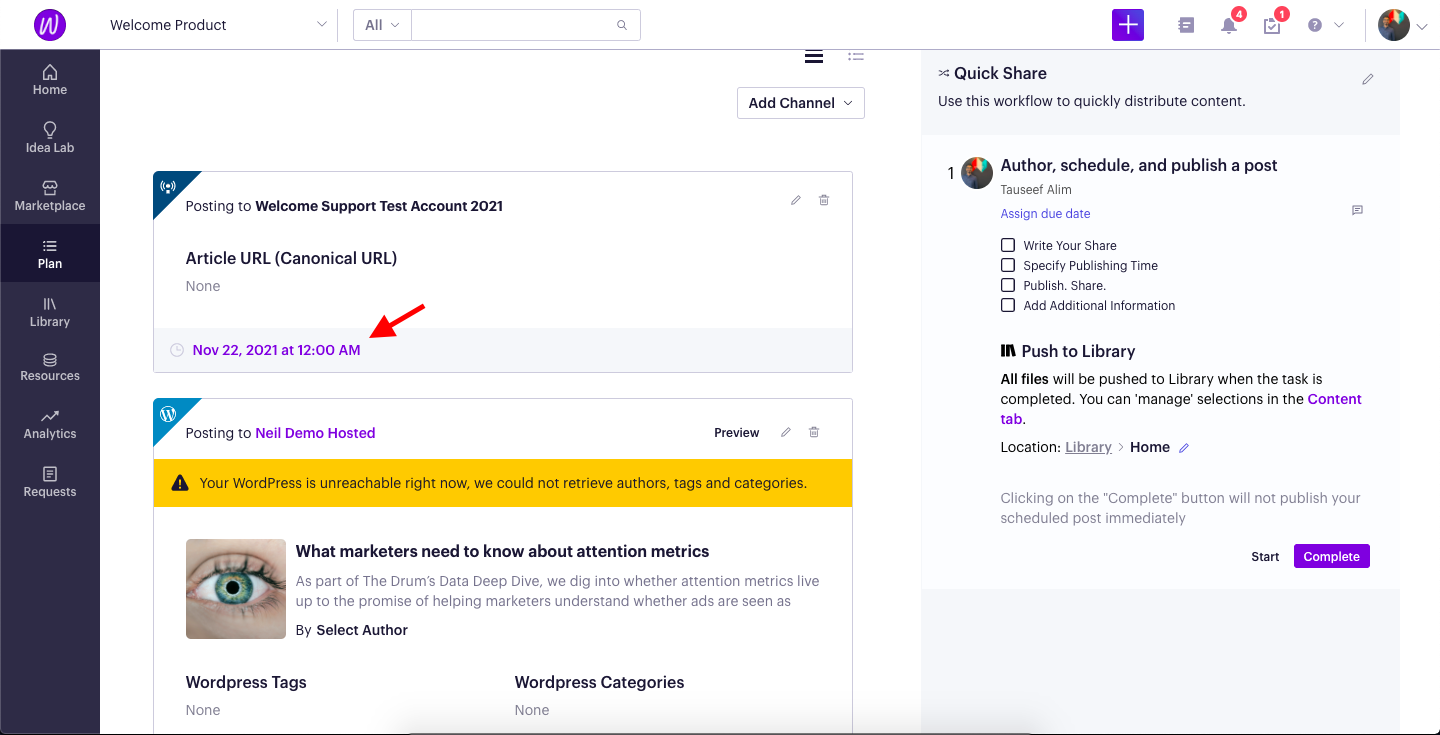Viewport: 1440px width, 735px height.
Task: Click Select Author on the article
Action: click(362, 630)
